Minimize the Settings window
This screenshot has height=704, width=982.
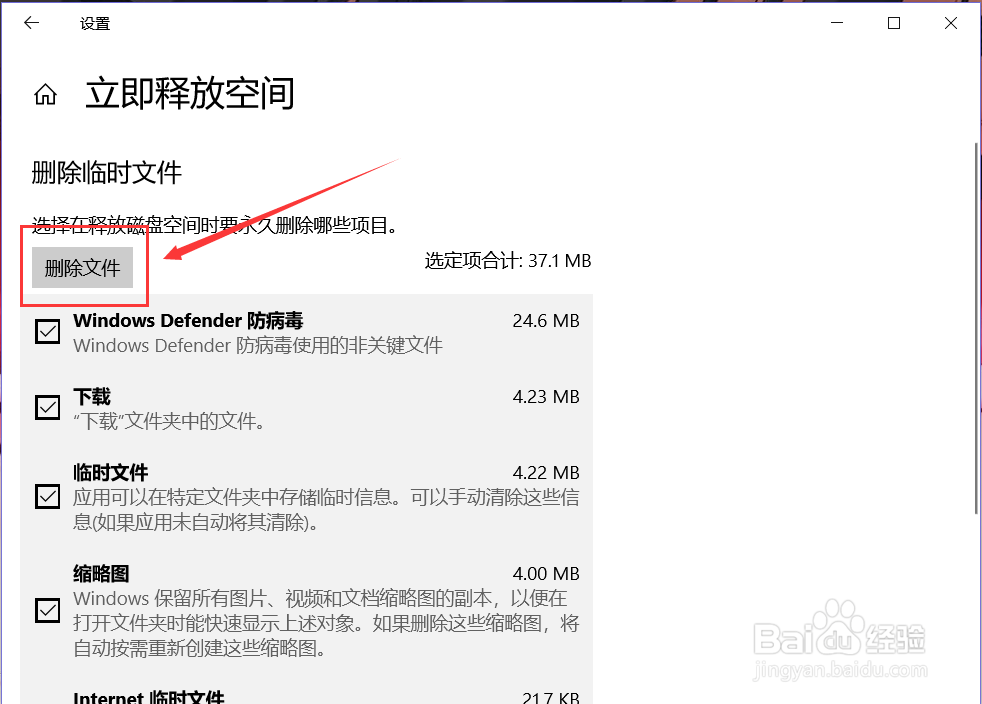click(836, 22)
